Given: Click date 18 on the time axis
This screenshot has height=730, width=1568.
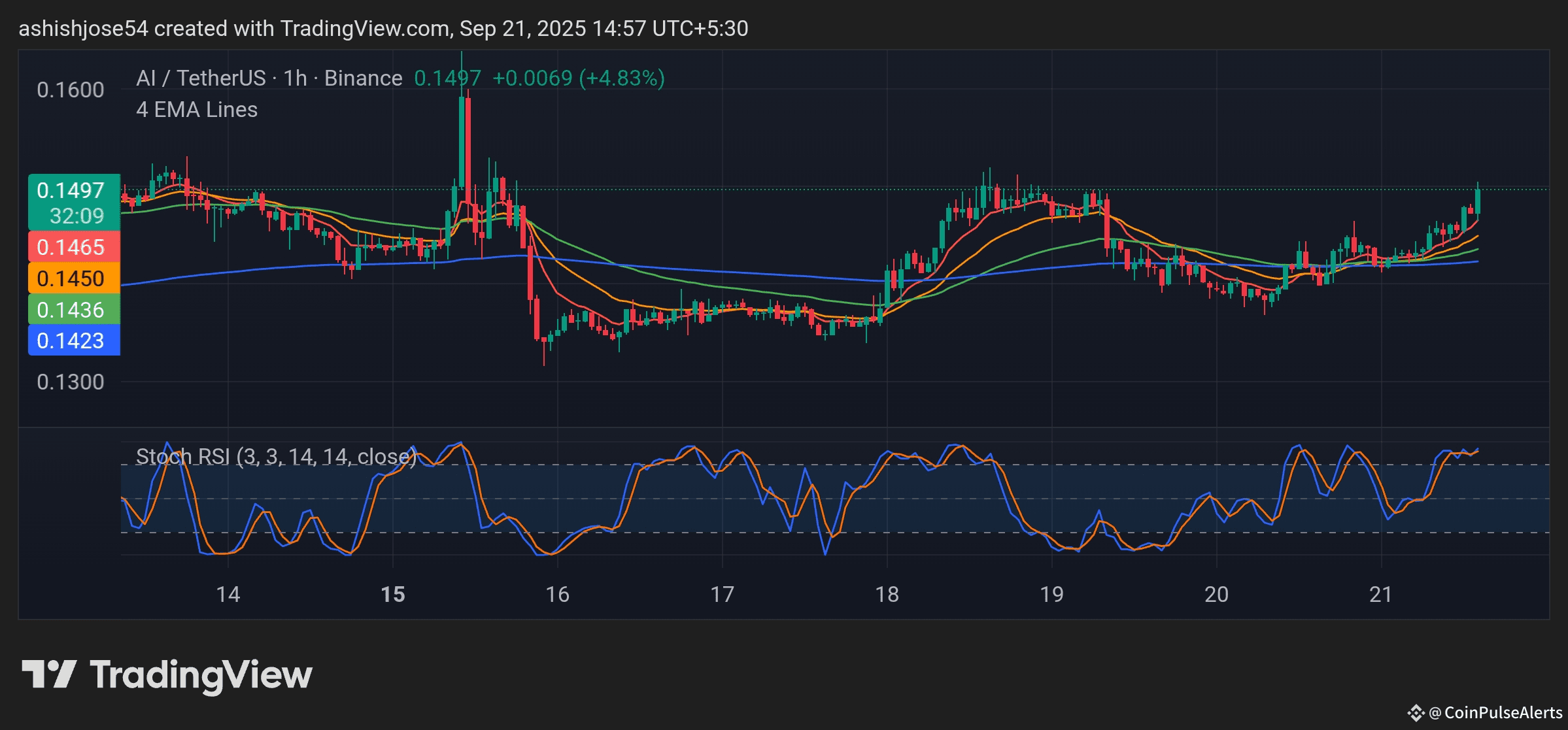Looking at the screenshot, I should pos(887,594).
